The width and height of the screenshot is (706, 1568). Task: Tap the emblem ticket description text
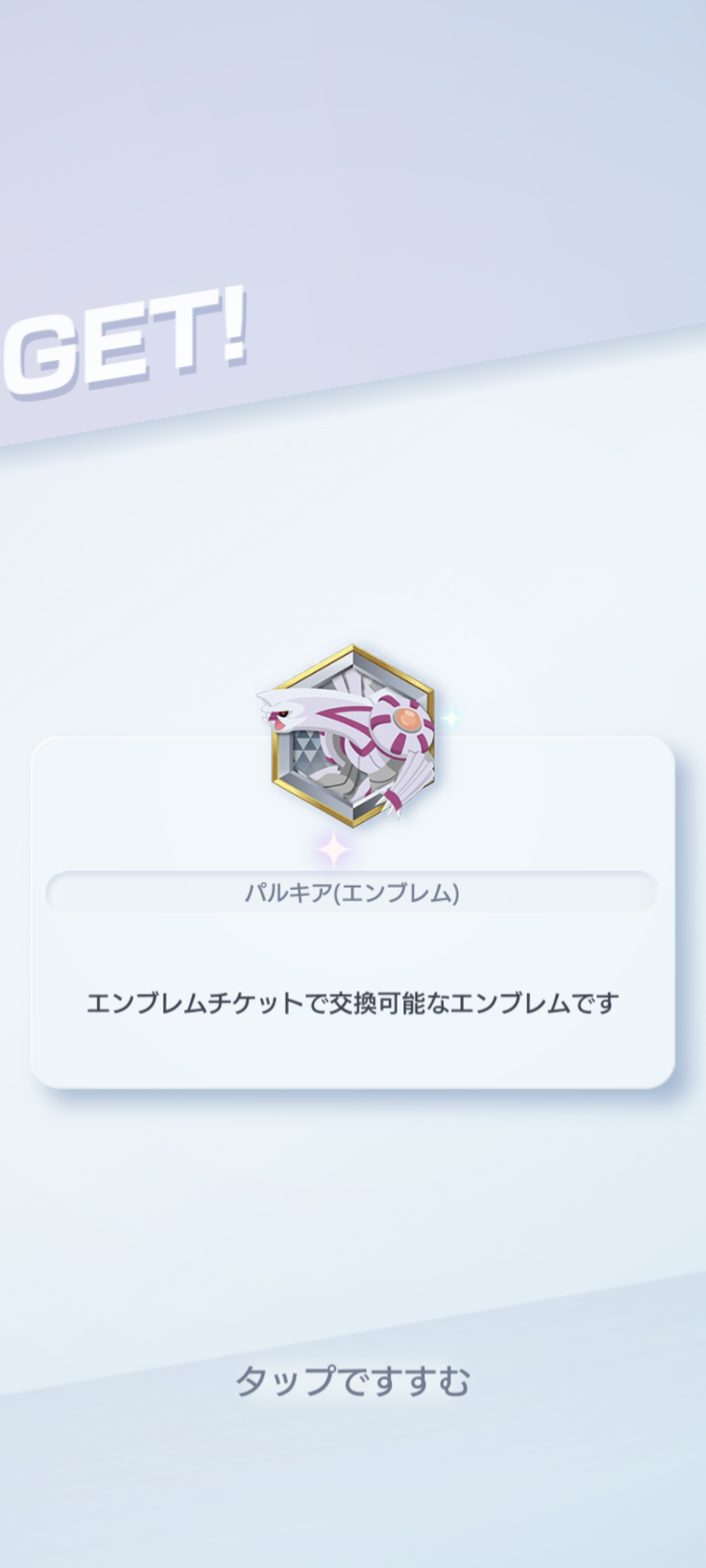pyautogui.click(x=352, y=1003)
